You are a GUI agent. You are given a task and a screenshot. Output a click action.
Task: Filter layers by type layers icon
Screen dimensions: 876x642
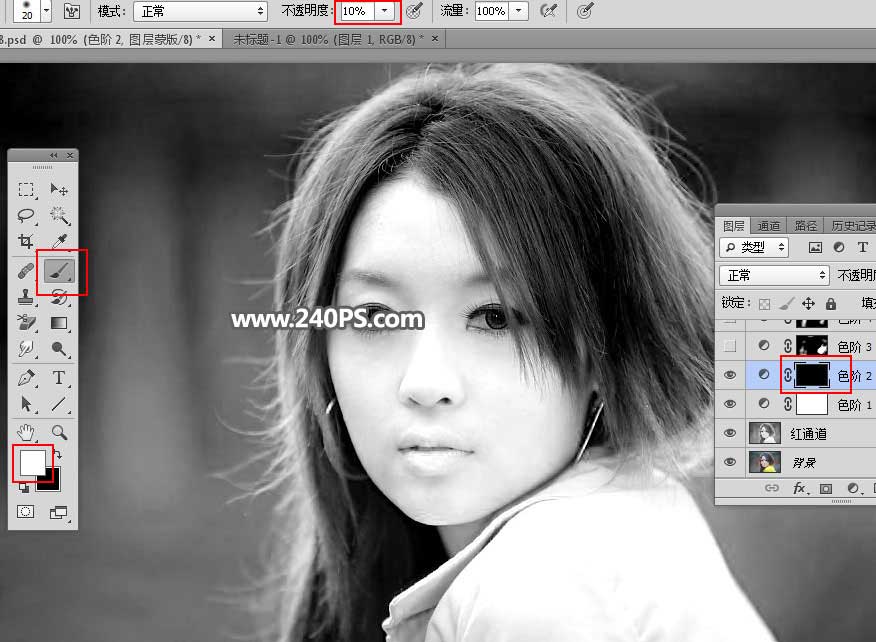(x=863, y=247)
